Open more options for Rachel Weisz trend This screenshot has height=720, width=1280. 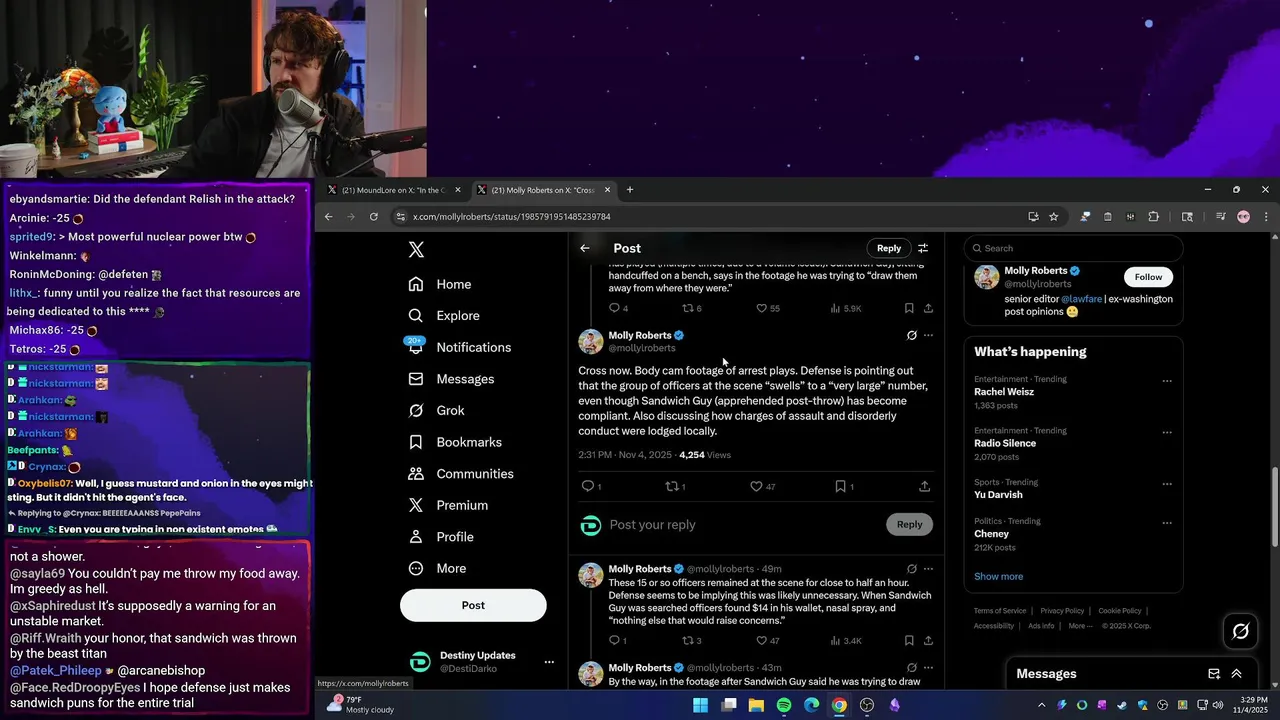coord(1167,381)
